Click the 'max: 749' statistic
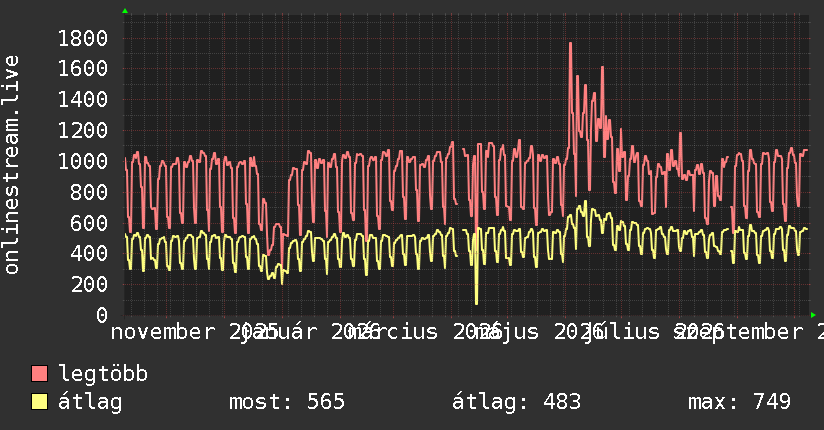 click(739, 402)
